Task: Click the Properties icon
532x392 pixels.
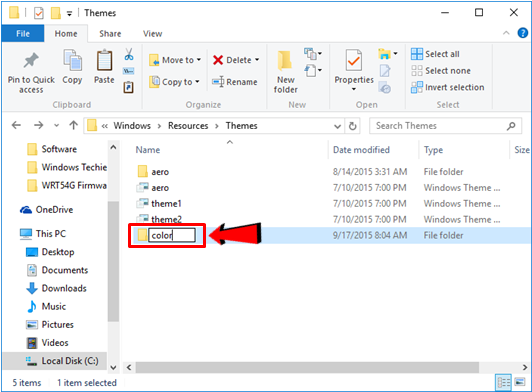Action: pos(354,60)
